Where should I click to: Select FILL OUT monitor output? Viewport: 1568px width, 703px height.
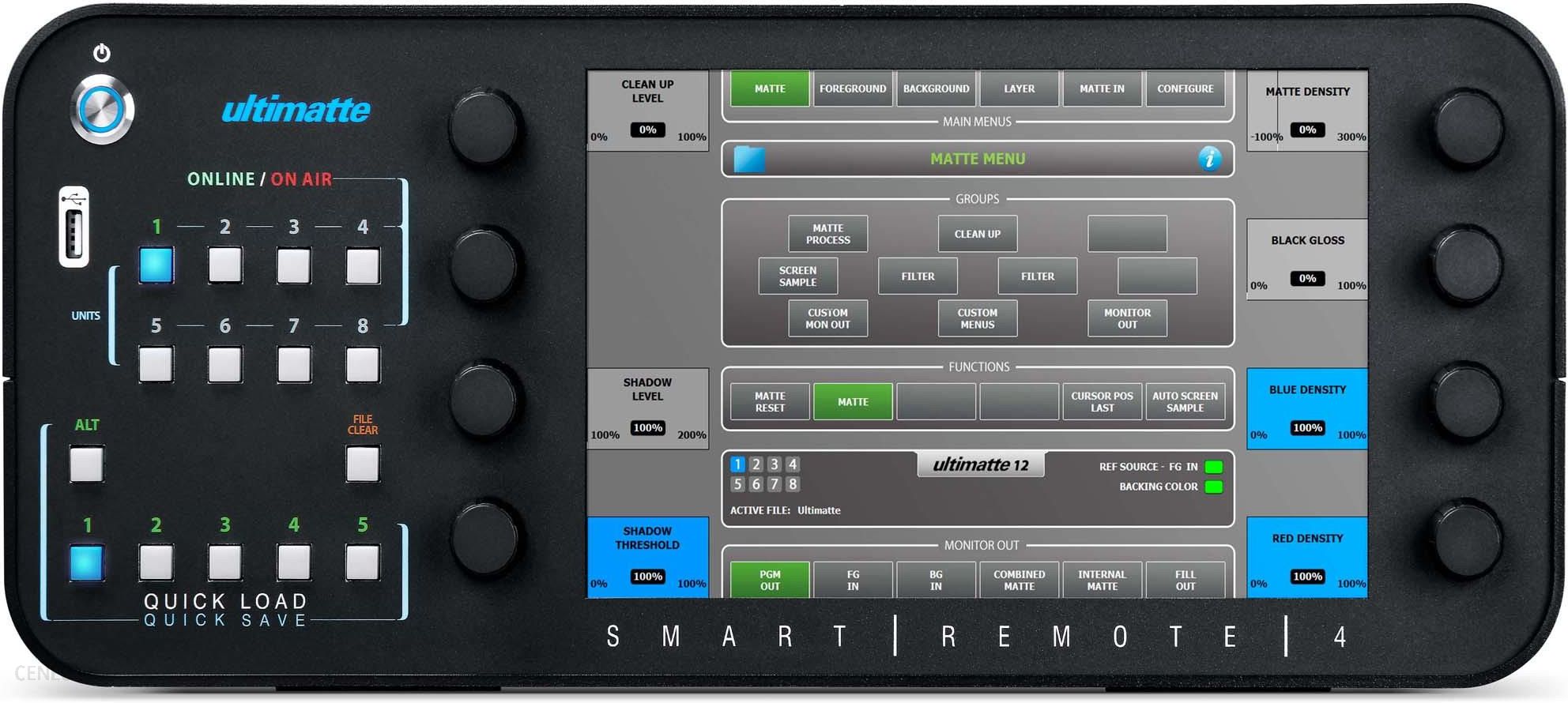(x=1185, y=580)
